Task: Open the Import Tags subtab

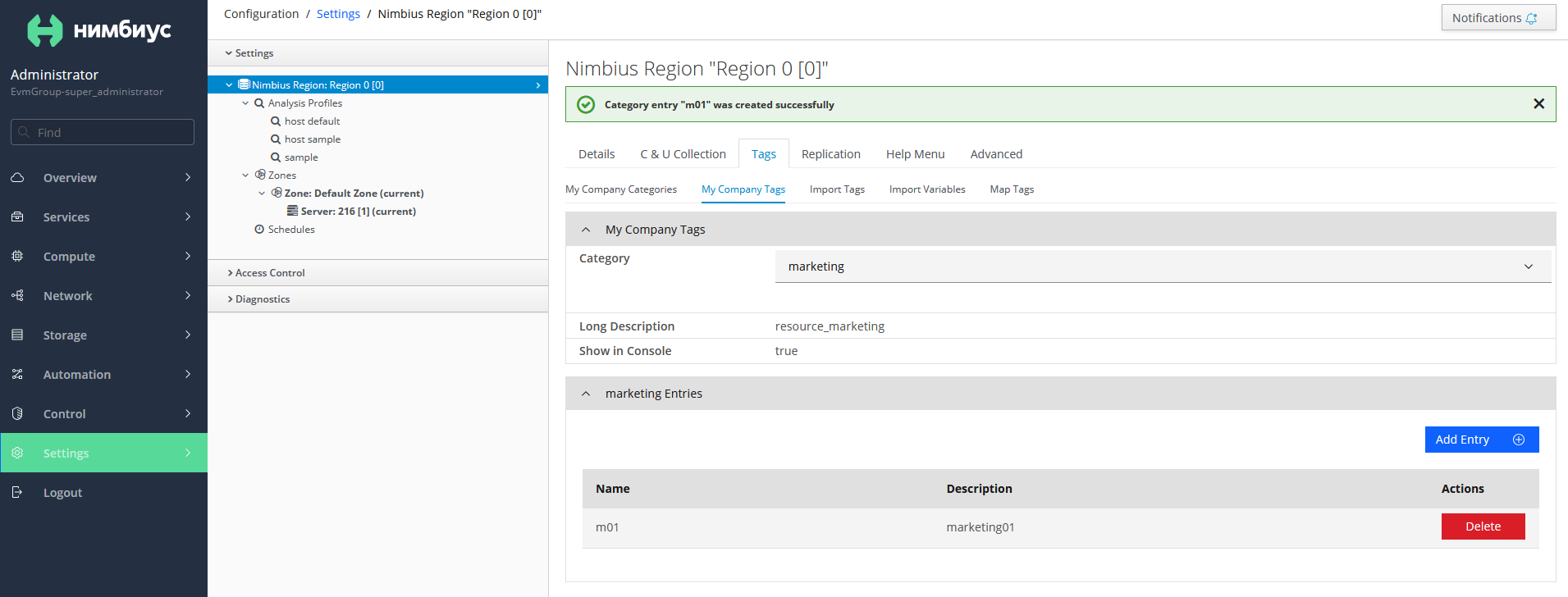Action: [837, 189]
